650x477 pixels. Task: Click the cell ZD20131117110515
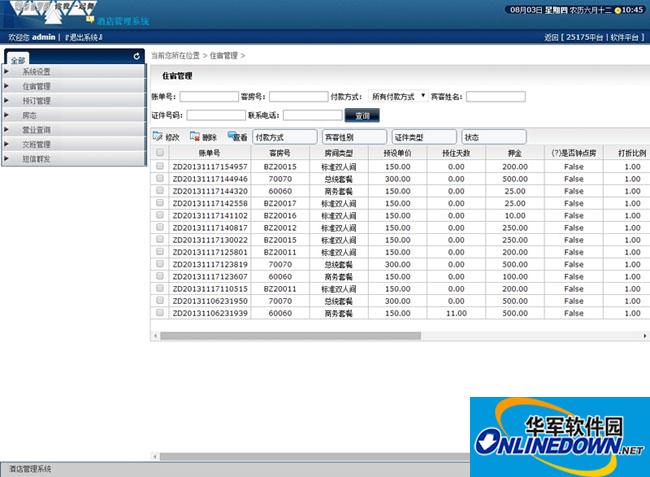tap(210, 288)
